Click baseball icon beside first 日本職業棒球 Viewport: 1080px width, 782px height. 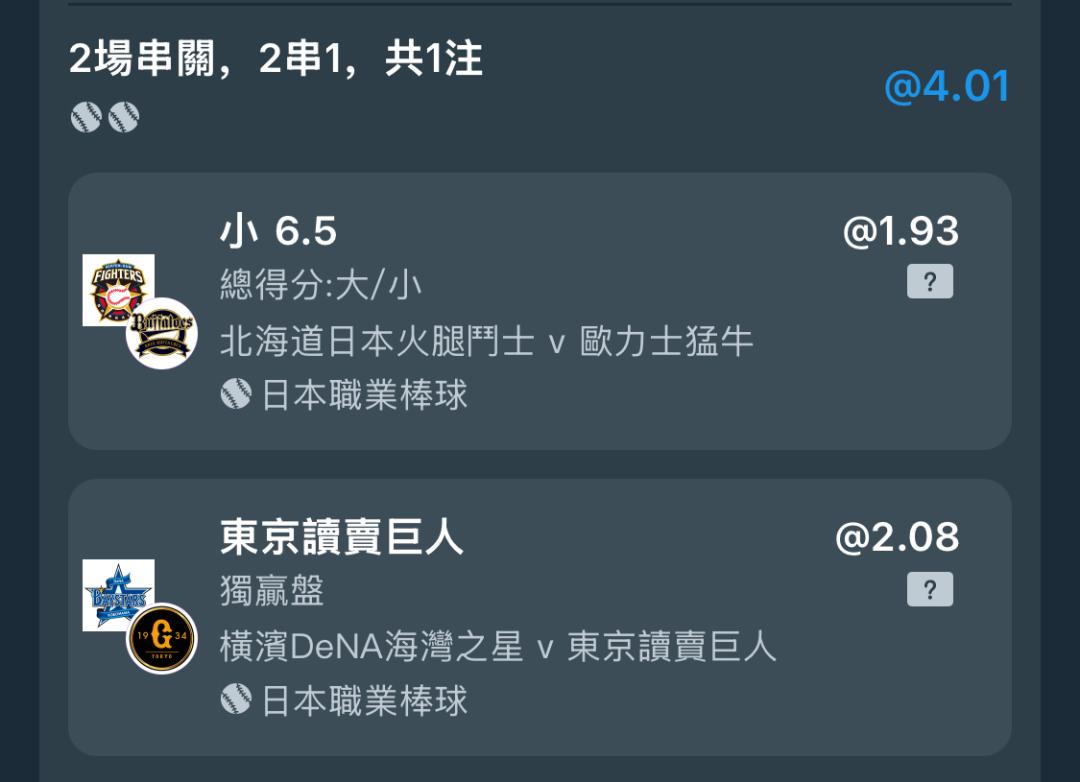236,394
